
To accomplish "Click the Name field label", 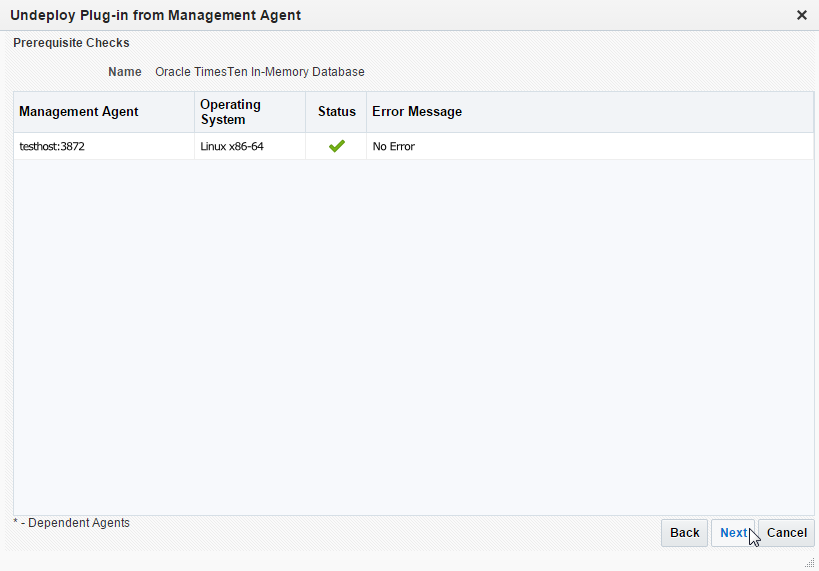I will tap(125, 72).
